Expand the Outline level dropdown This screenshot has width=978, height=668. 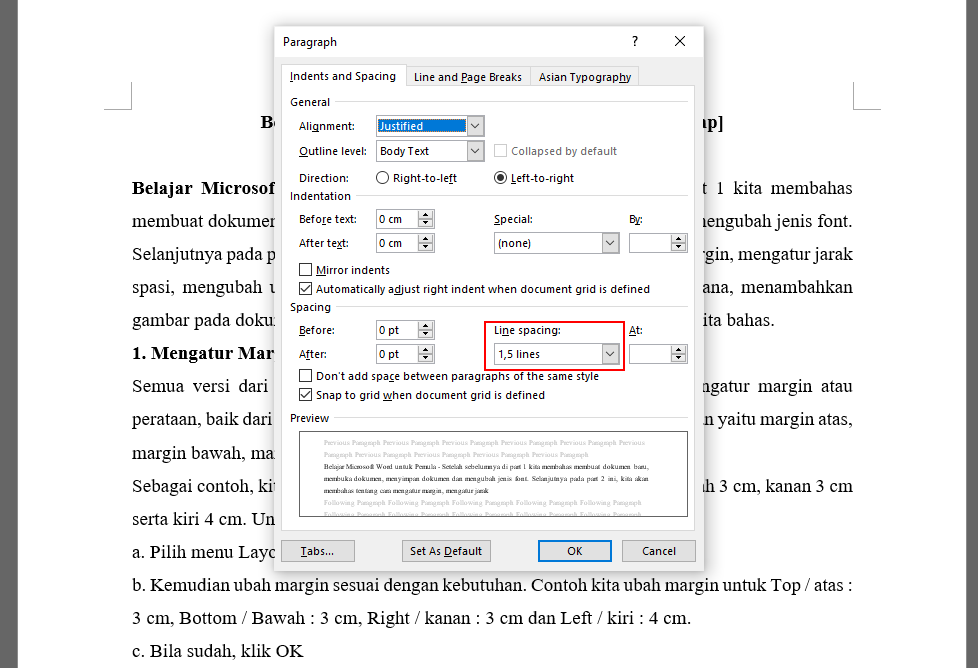coord(475,151)
